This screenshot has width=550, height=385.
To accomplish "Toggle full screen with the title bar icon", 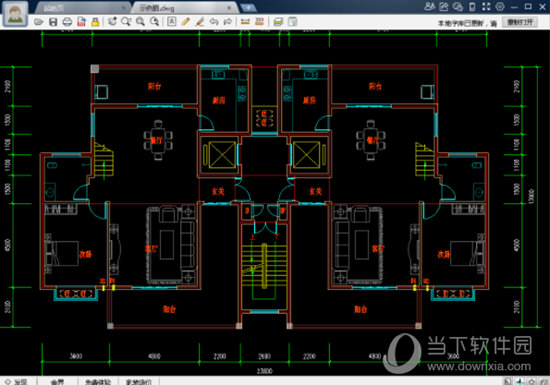I will point(486,6).
